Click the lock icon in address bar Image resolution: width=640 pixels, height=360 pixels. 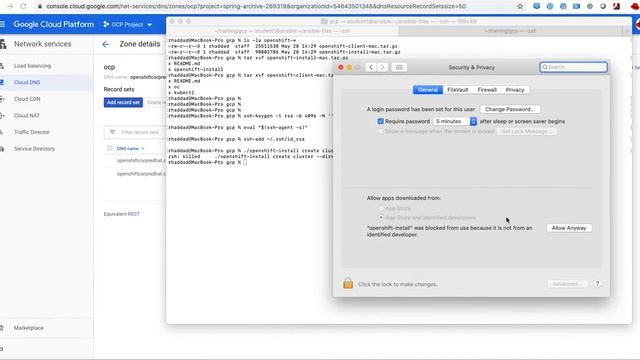pyautogui.click(x=40, y=6)
